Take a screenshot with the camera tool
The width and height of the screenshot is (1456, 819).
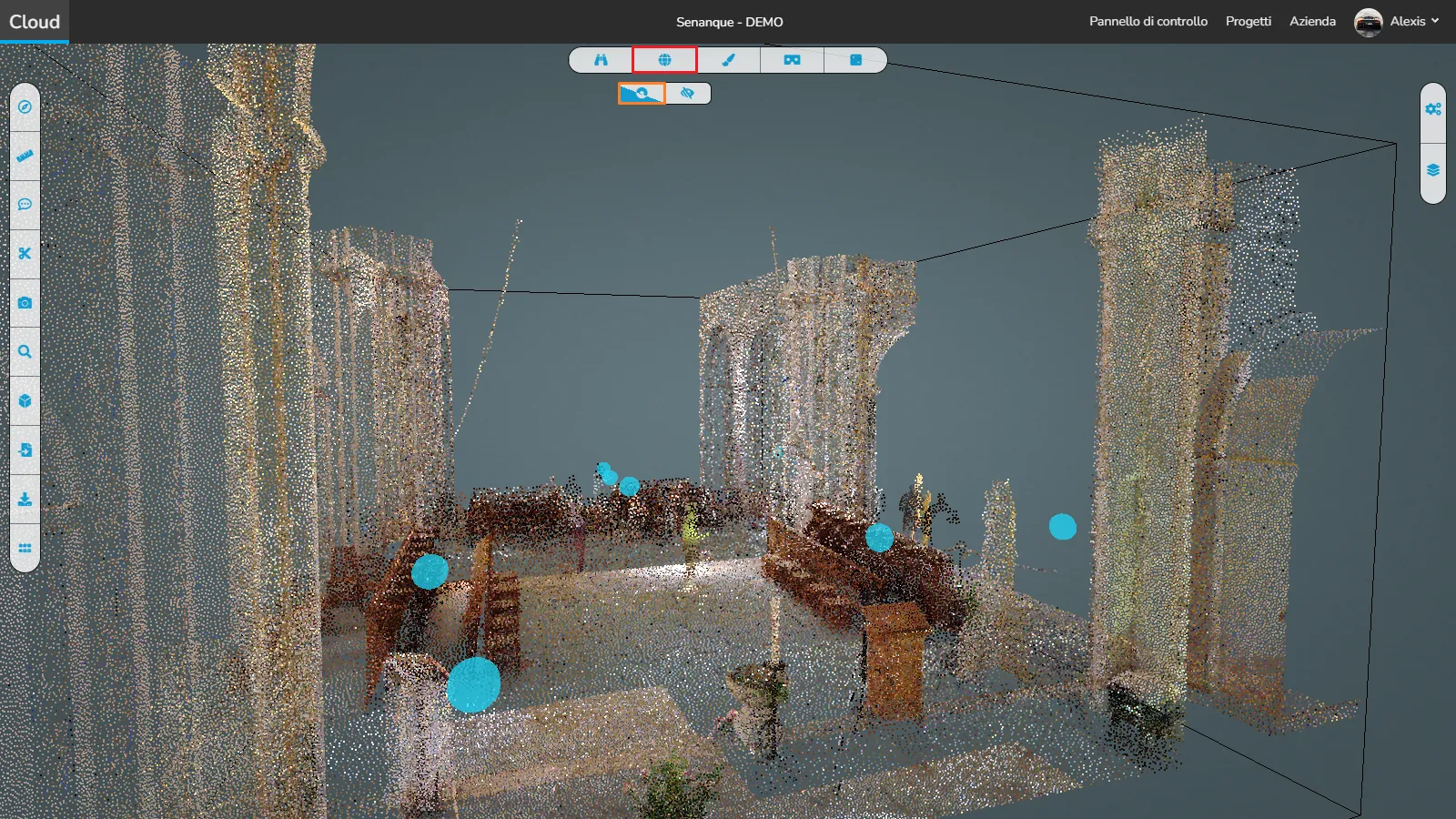coord(25,303)
